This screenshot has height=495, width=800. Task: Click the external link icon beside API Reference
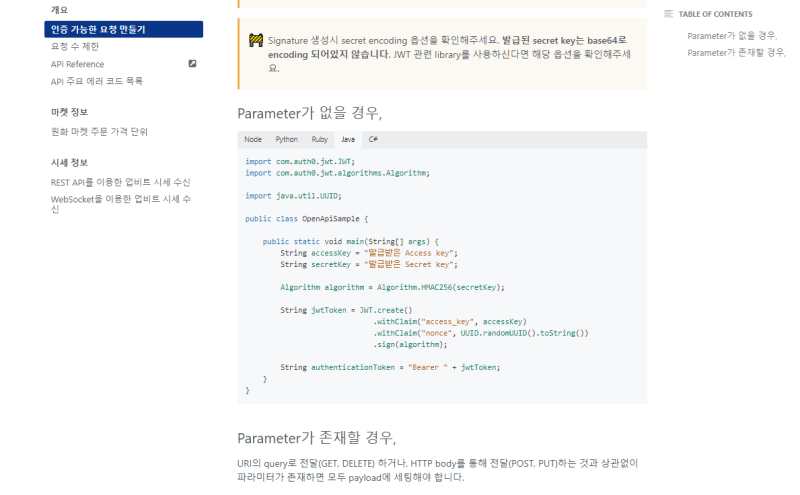(x=192, y=64)
